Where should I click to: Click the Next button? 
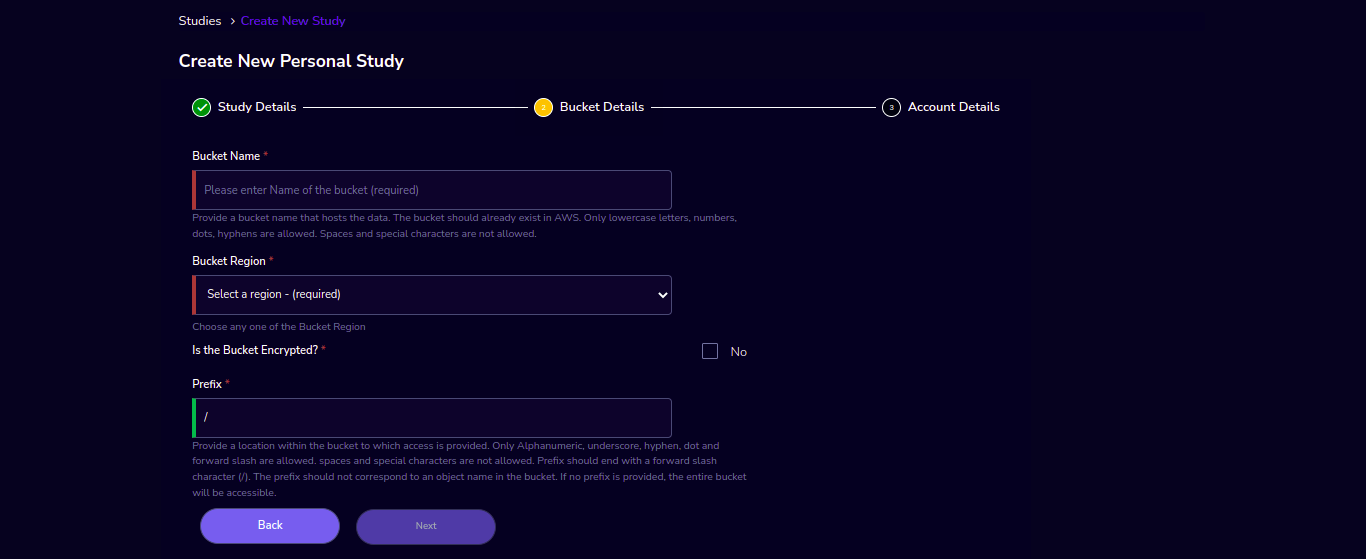pos(426,527)
